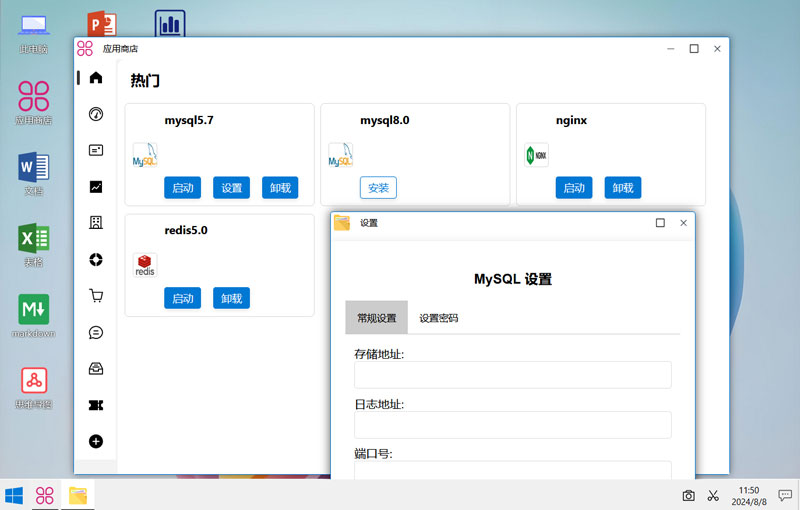
Task: Click the plus add icon in sidebar
Action: tap(96, 441)
